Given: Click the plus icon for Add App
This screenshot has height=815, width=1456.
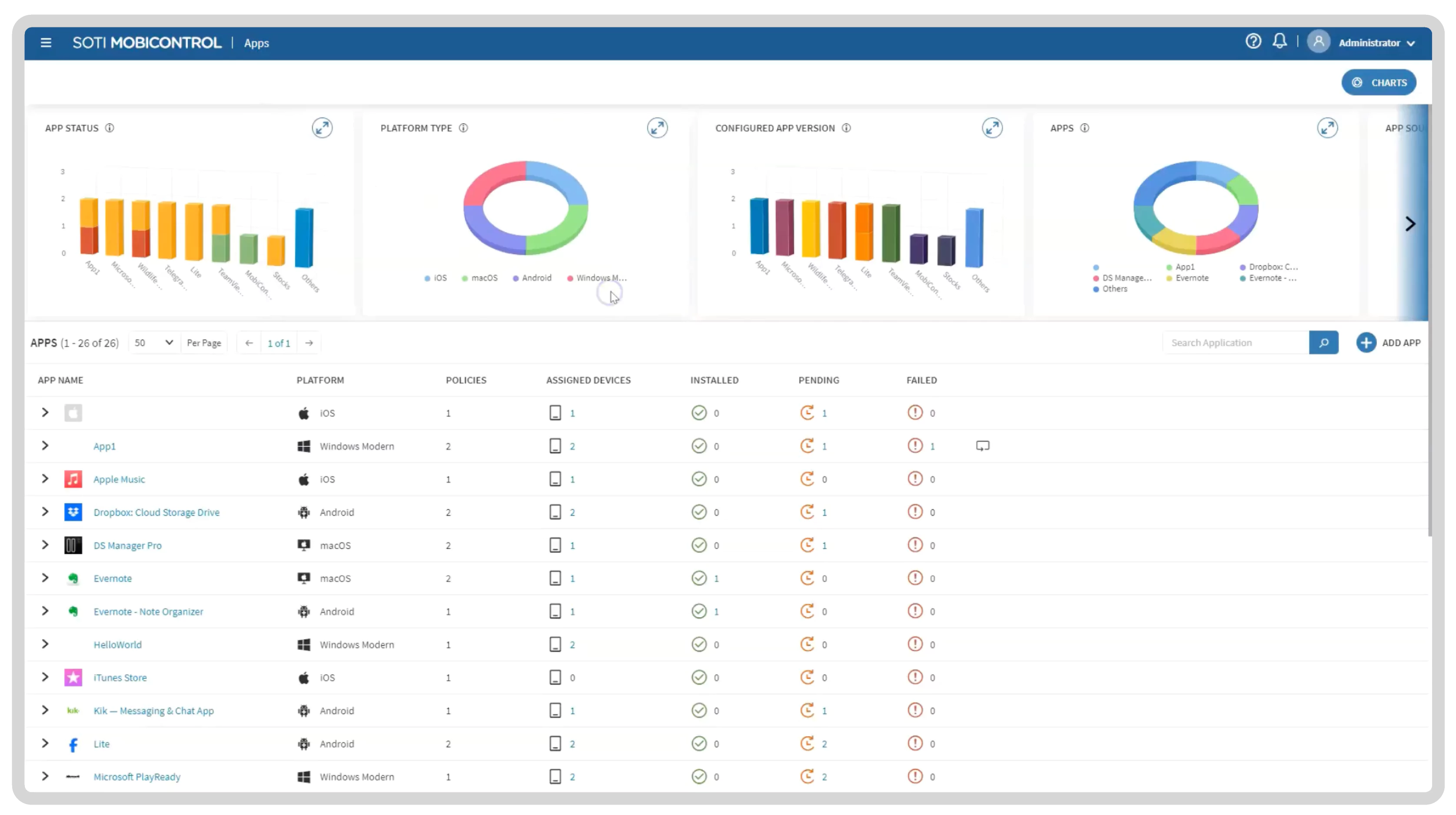Looking at the screenshot, I should (x=1366, y=343).
